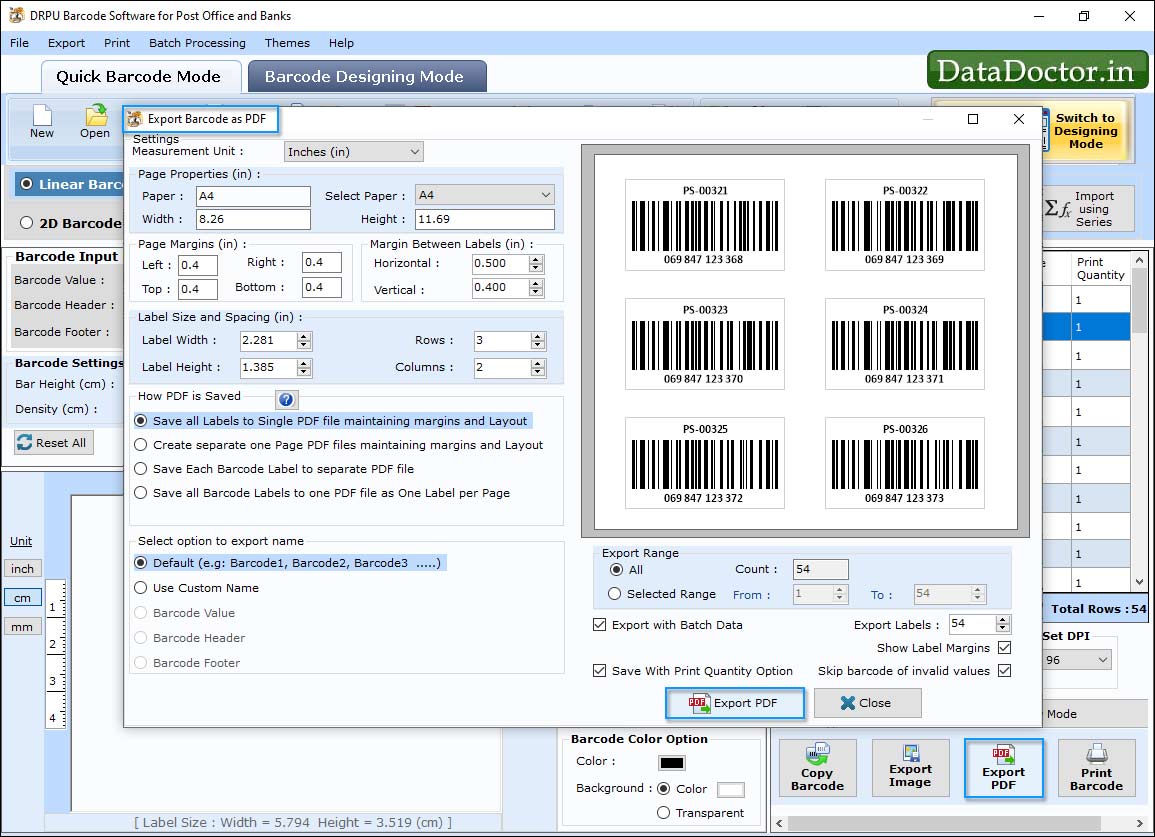The width and height of the screenshot is (1155, 837).
Task: Click PS-00321 barcode preview label
Action: pos(705,225)
